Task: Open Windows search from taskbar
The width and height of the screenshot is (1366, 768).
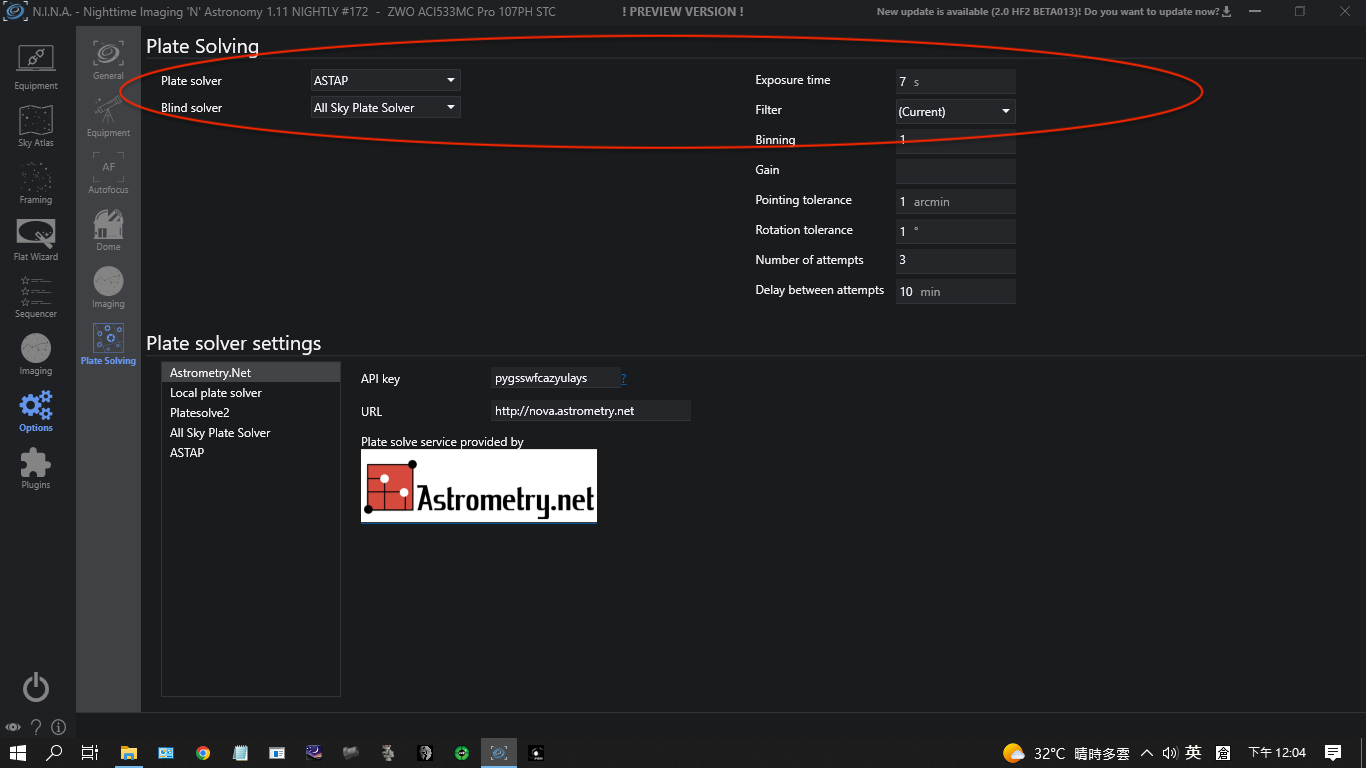Action: coord(55,752)
